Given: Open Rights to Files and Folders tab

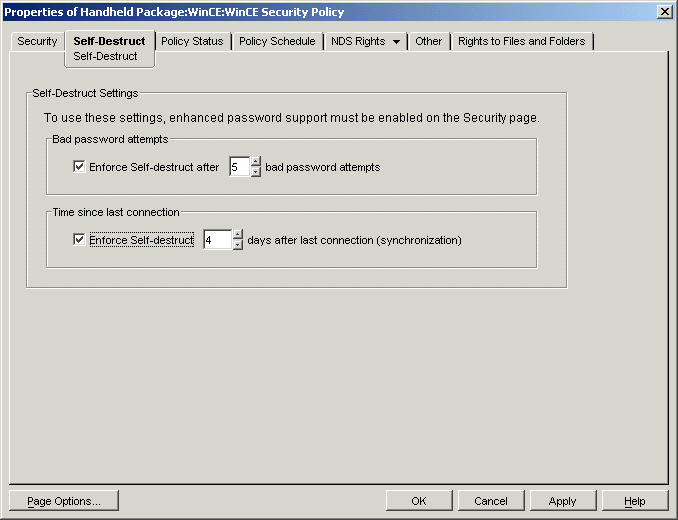Looking at the screenshot, I should tap(523, 41).
